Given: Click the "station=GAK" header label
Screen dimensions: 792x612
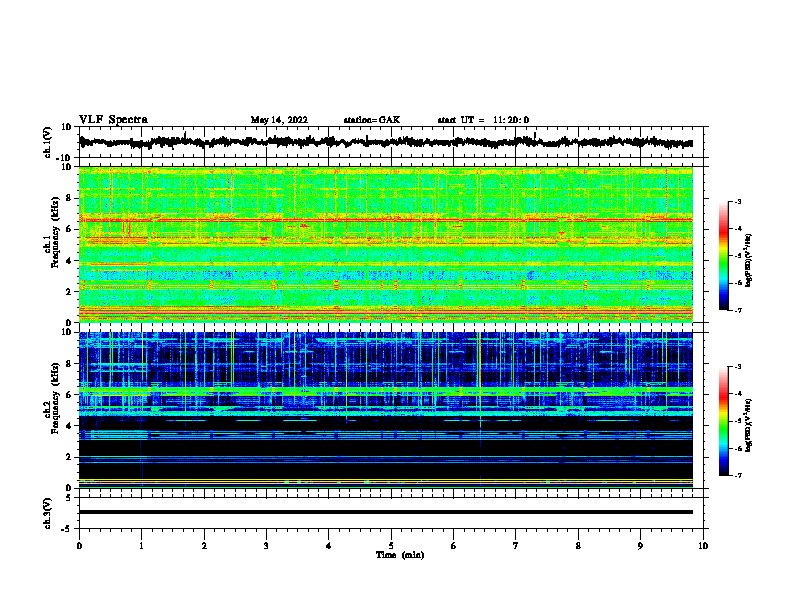Looking at the screenshot, I should pos(372,120).
